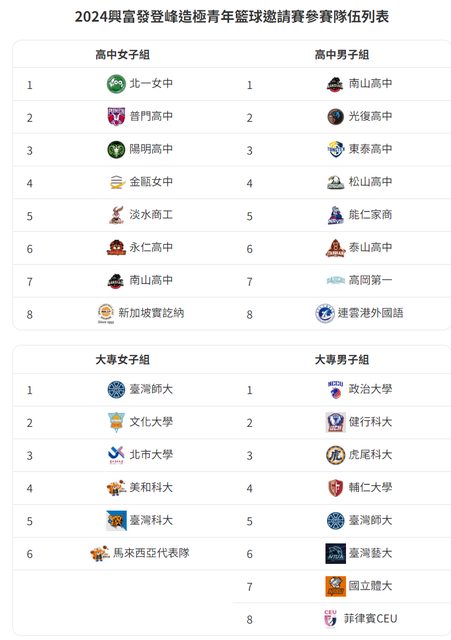This screenshot has width=451, height=640.
Task: Click the 連雲港外國語 school emblem
Action: click(325, 313)
